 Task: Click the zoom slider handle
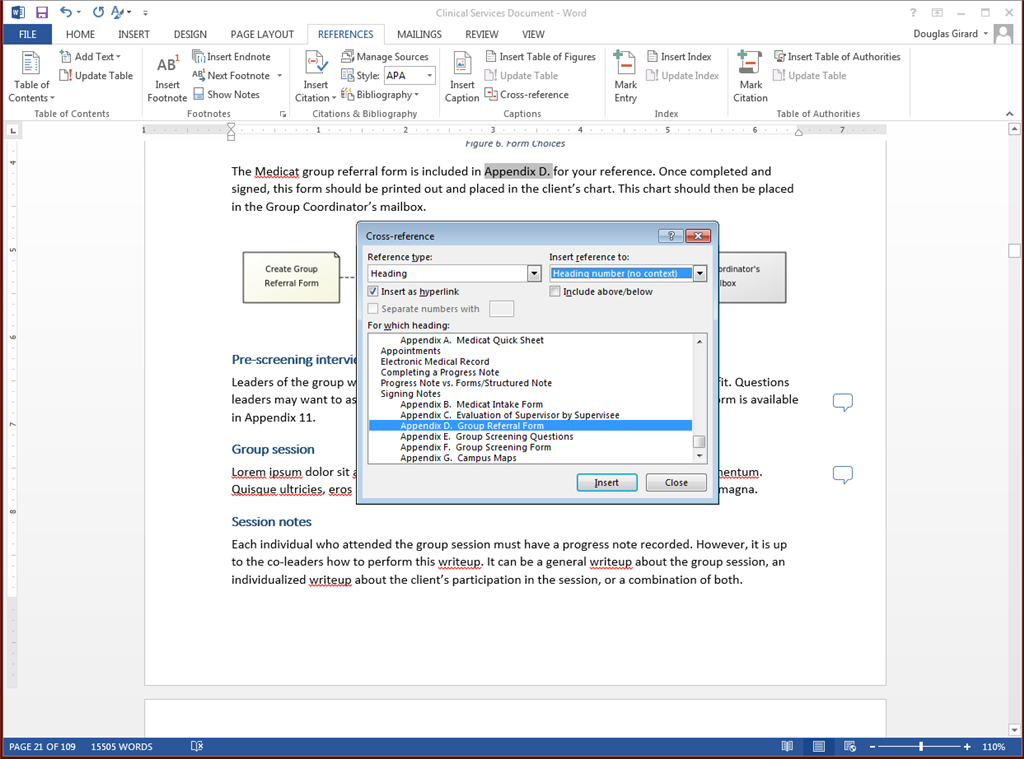click(921, 747)
